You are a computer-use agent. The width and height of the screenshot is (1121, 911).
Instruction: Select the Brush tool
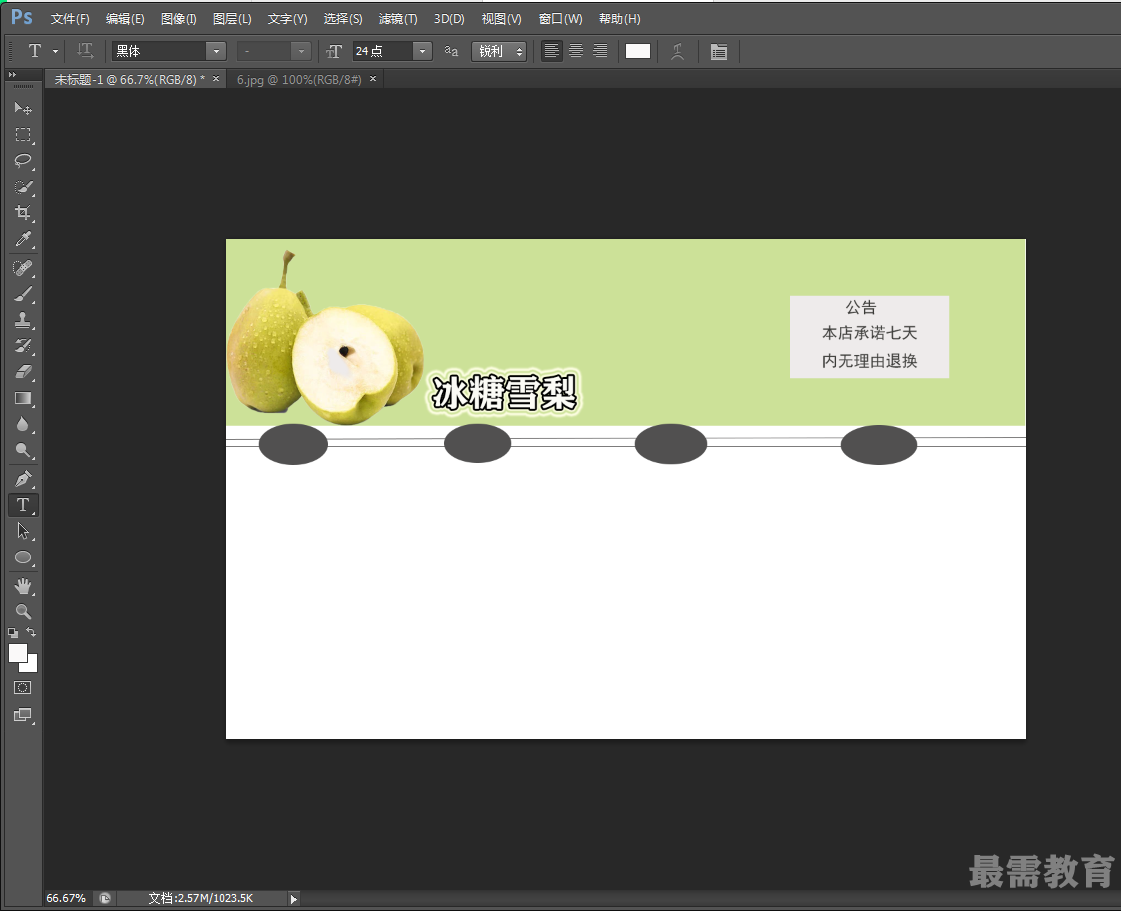[x=23, y=294]
